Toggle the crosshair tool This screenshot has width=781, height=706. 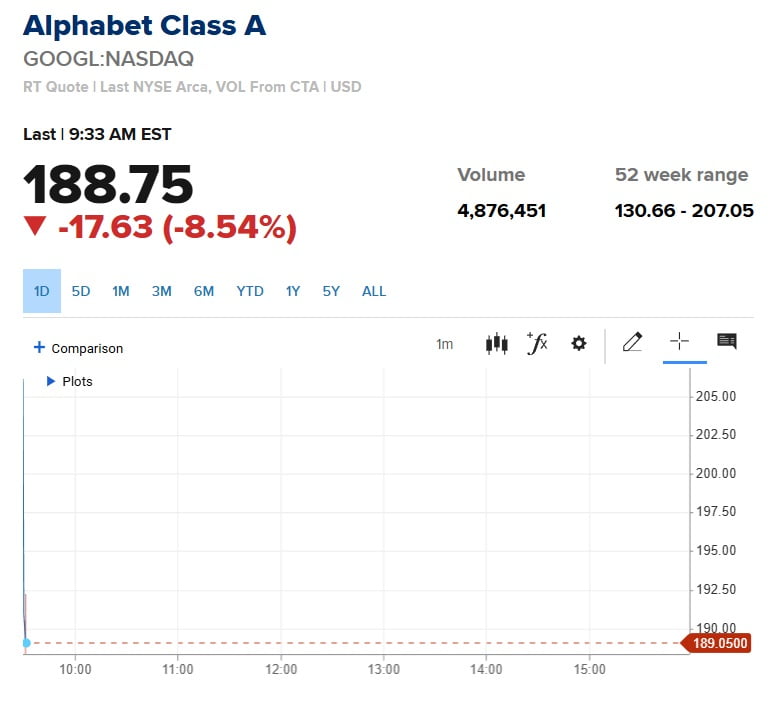(x=679, y=342)
